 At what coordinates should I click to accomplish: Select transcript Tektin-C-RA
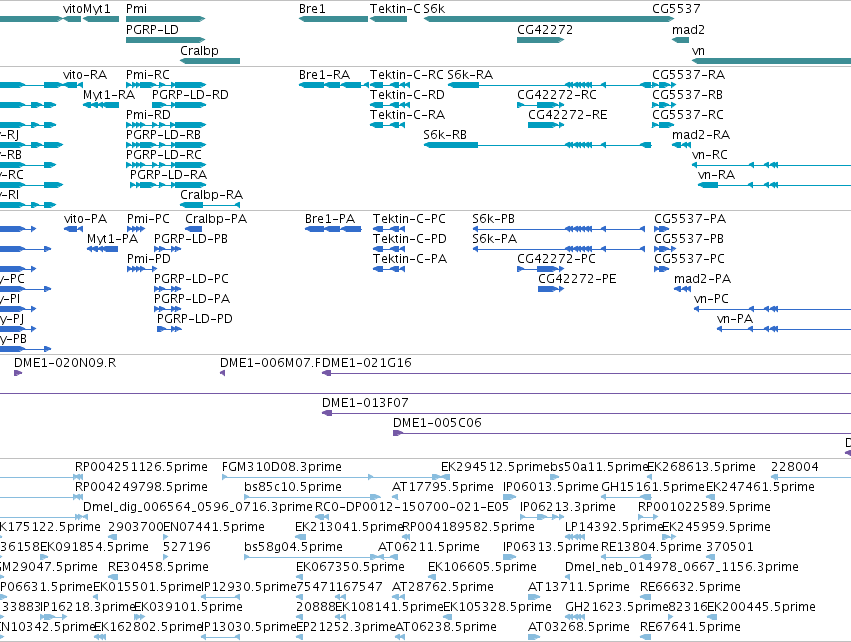point(407,115)
